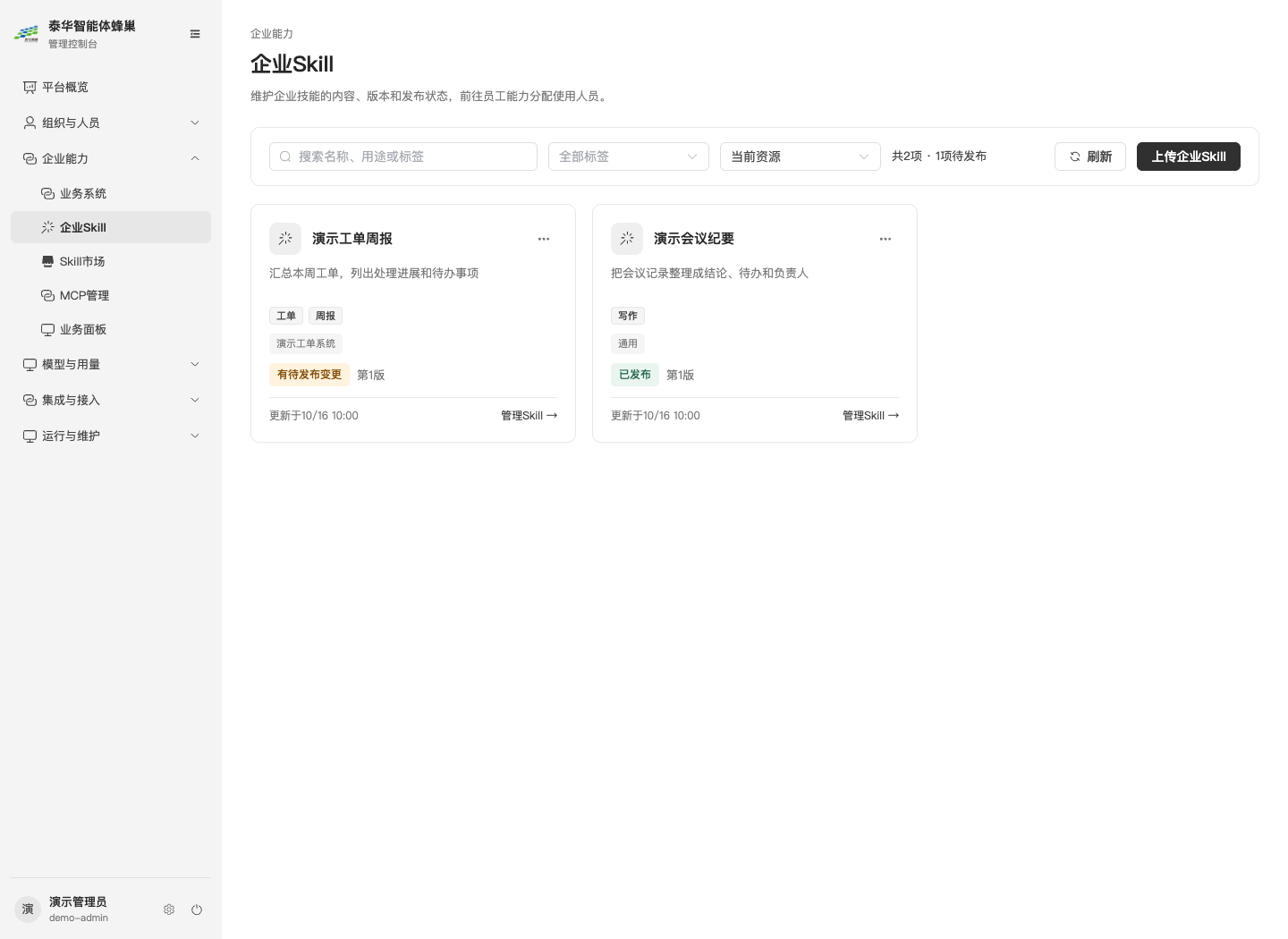Screen dimensions: 1288x939
Task: Open settings via the gear icon
Action: (x=169, y=909)
